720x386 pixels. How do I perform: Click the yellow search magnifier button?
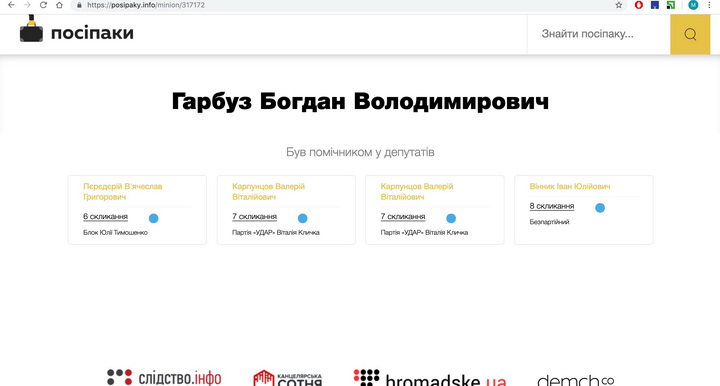[690, 34]
